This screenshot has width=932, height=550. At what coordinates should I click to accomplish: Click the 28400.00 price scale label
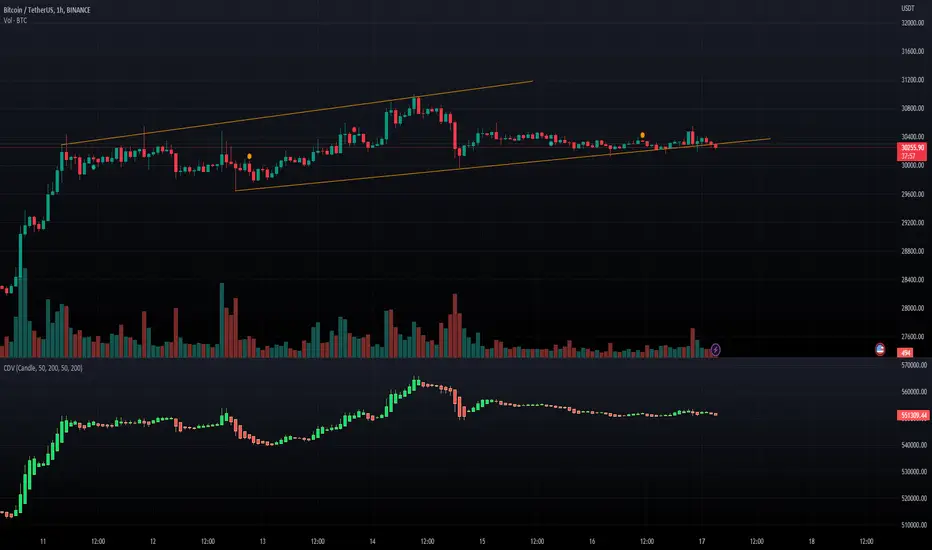[x=912, y=280]
